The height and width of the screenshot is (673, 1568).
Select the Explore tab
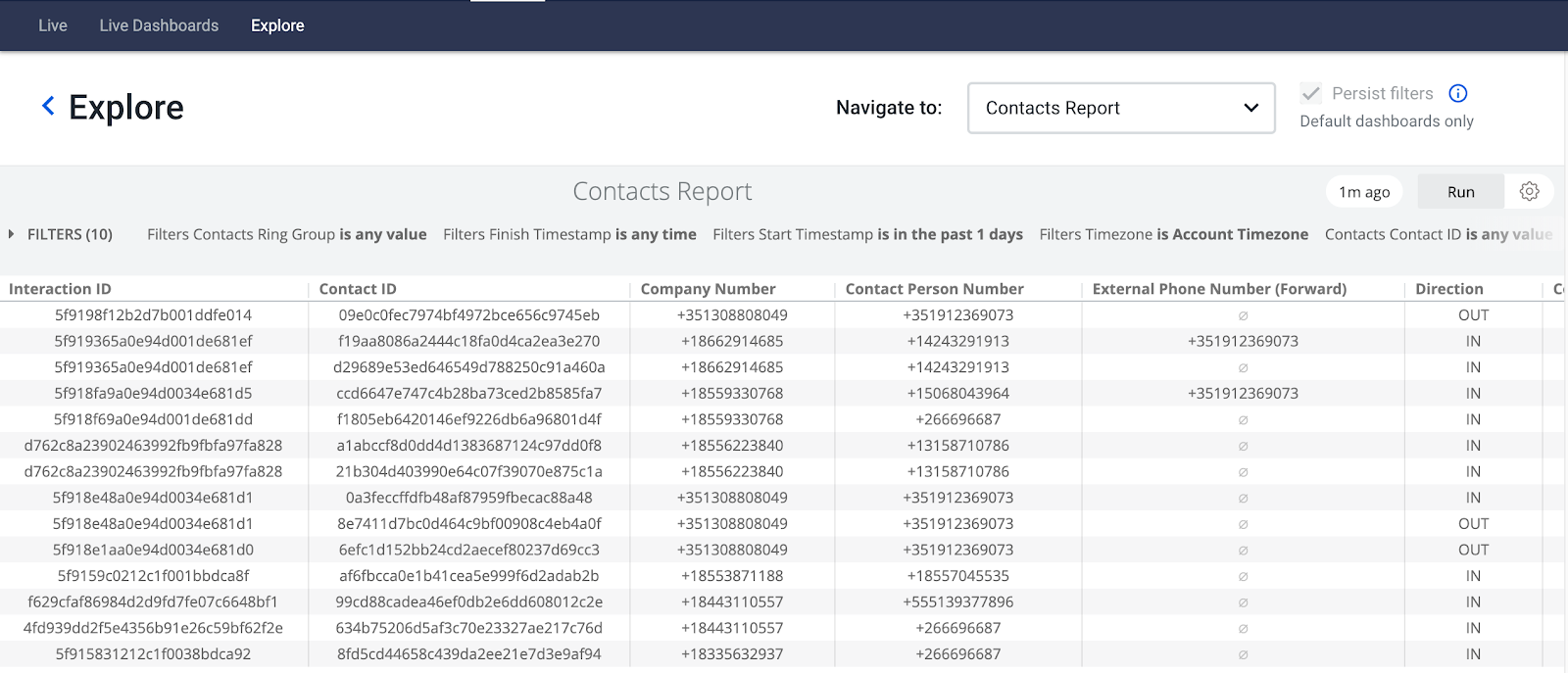coord(277,25)
